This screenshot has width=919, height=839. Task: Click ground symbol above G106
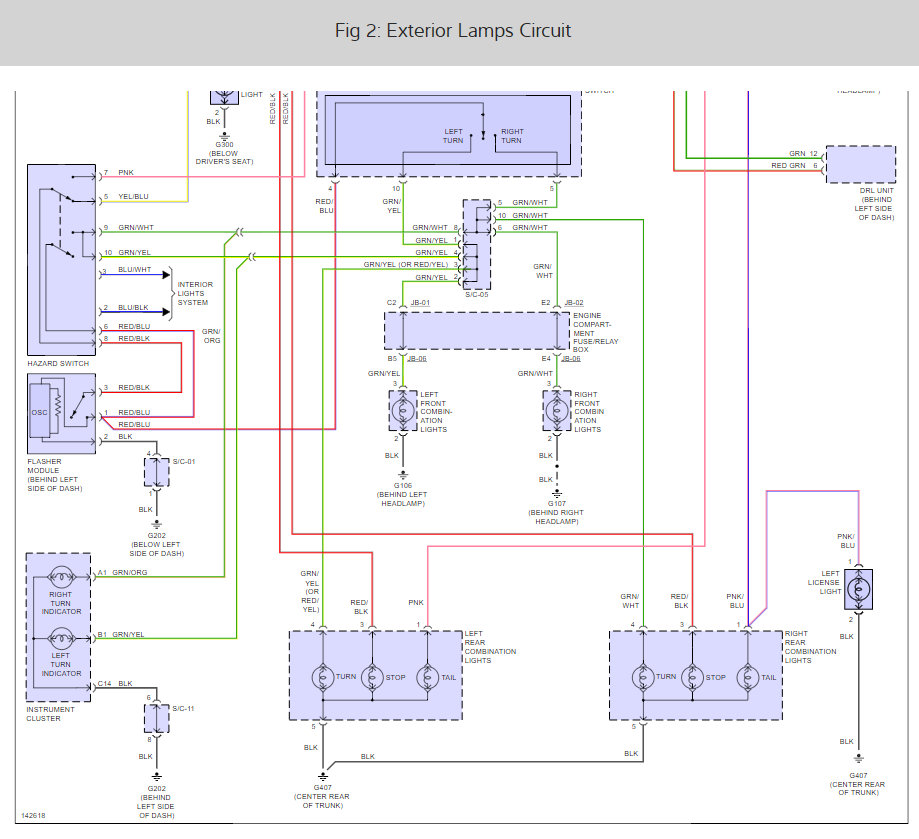403,475
